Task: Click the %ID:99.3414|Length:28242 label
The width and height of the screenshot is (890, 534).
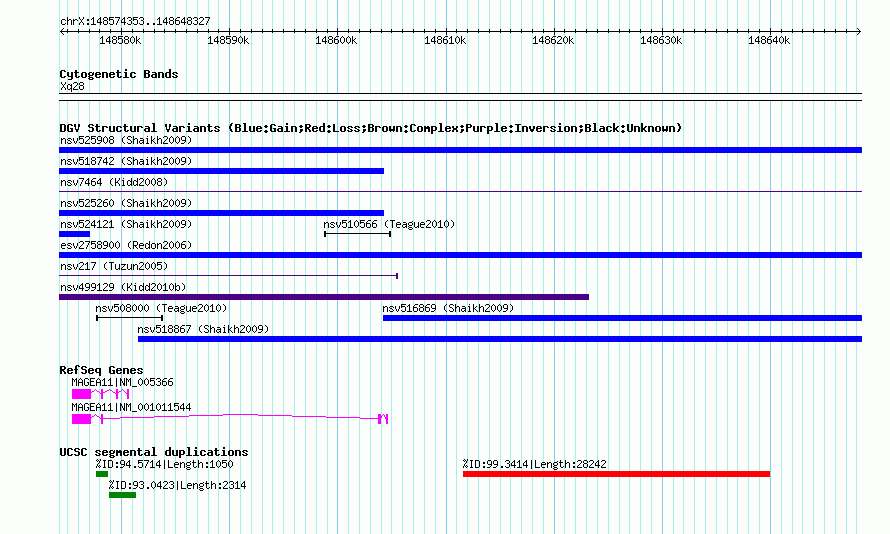Action: click(x=535, y=464)
